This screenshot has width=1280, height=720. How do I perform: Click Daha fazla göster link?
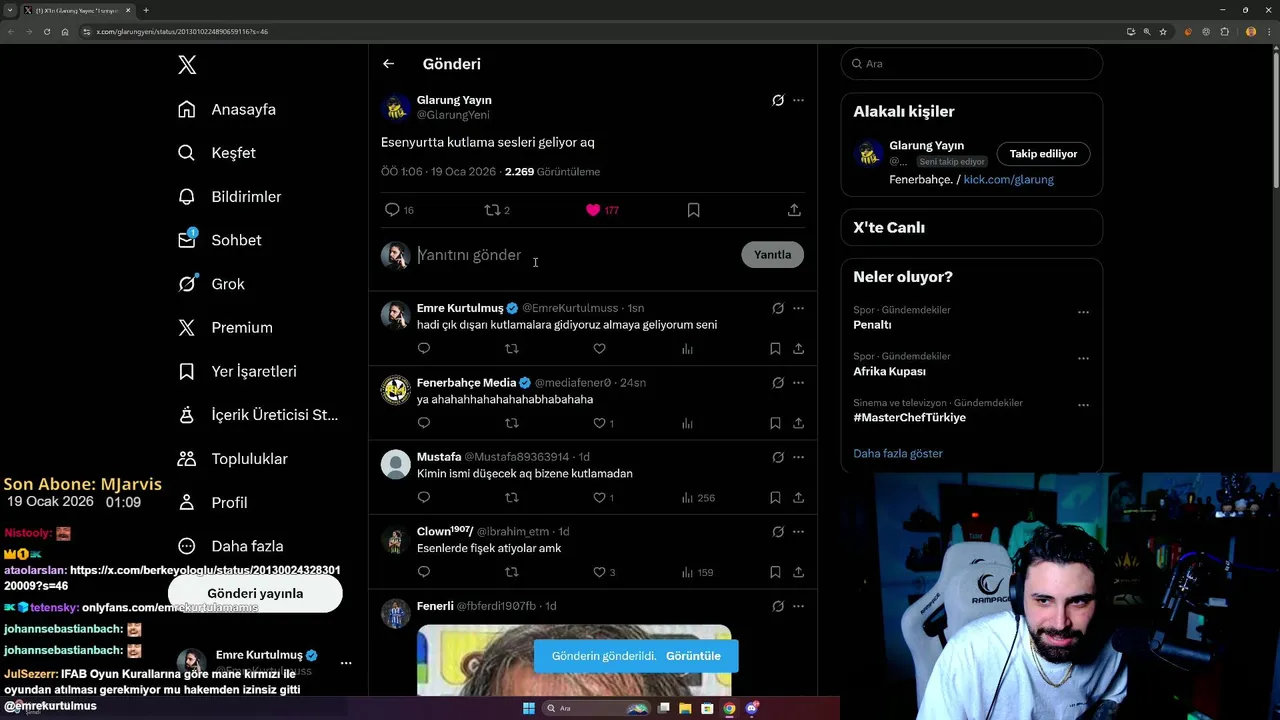898,453
